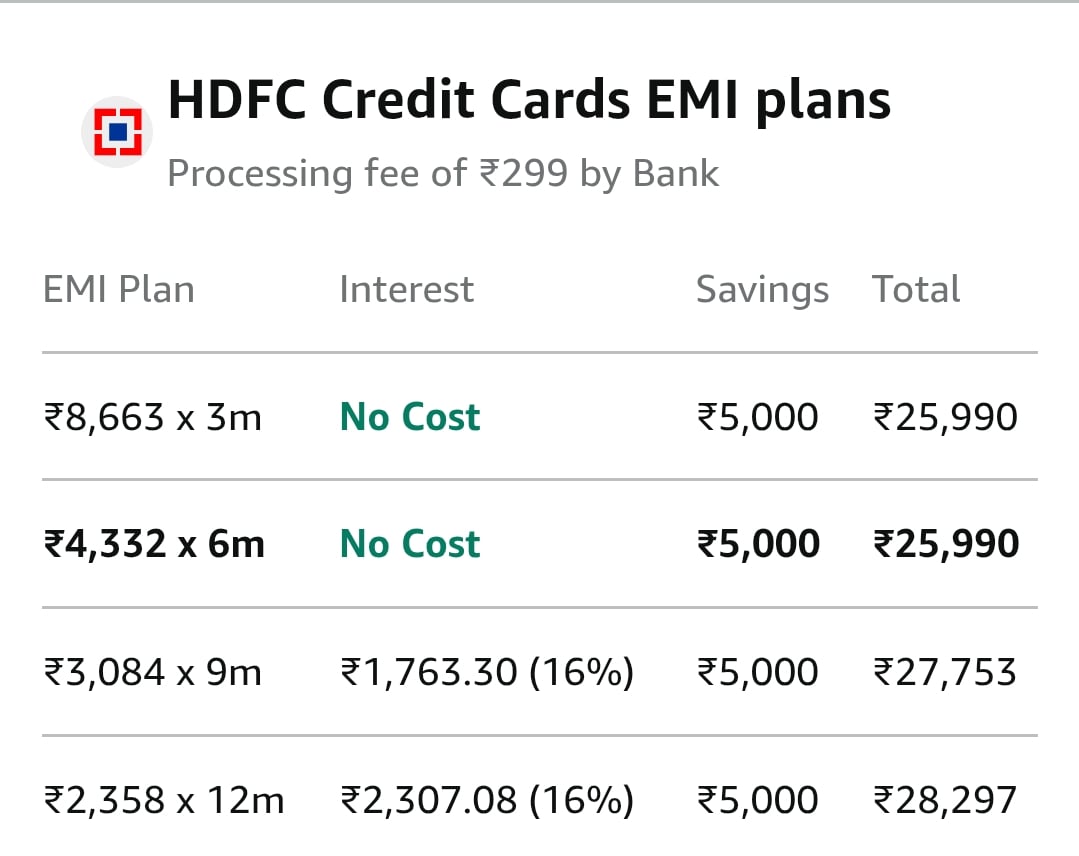
Task: Click ₹2,307.08 (16%) interest value
Action: point(487,800)
